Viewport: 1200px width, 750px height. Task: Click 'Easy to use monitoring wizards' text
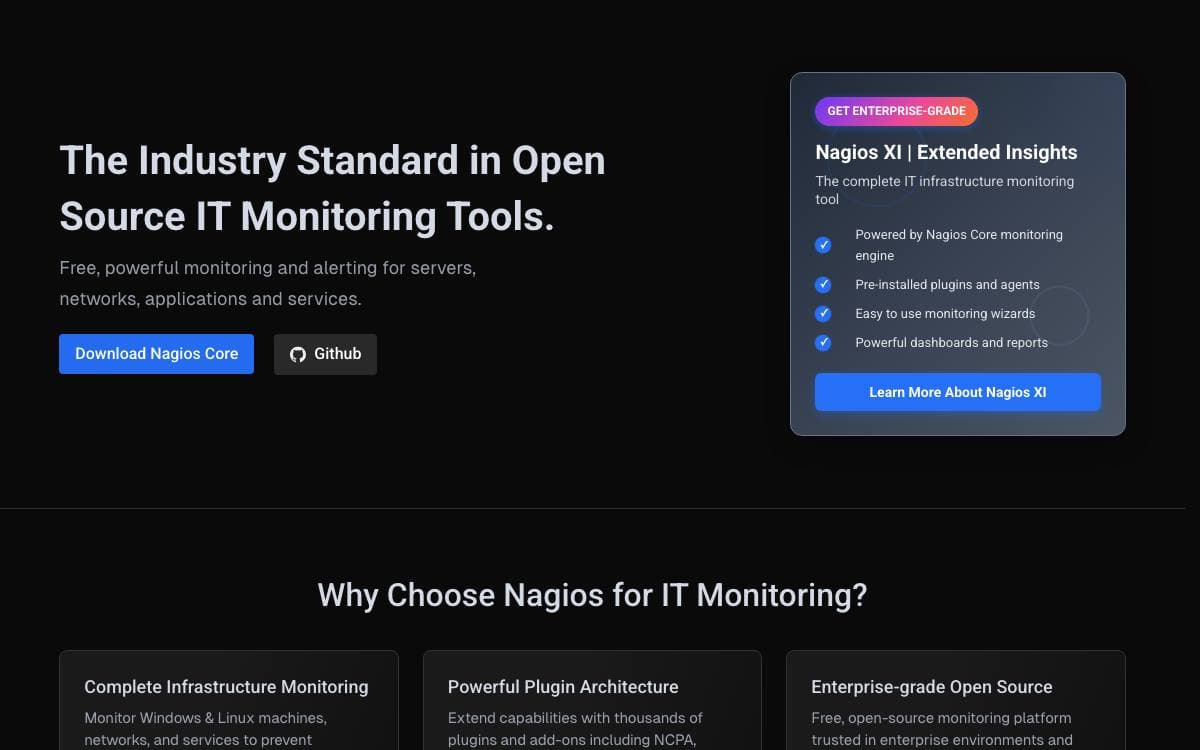click(945, 314)
